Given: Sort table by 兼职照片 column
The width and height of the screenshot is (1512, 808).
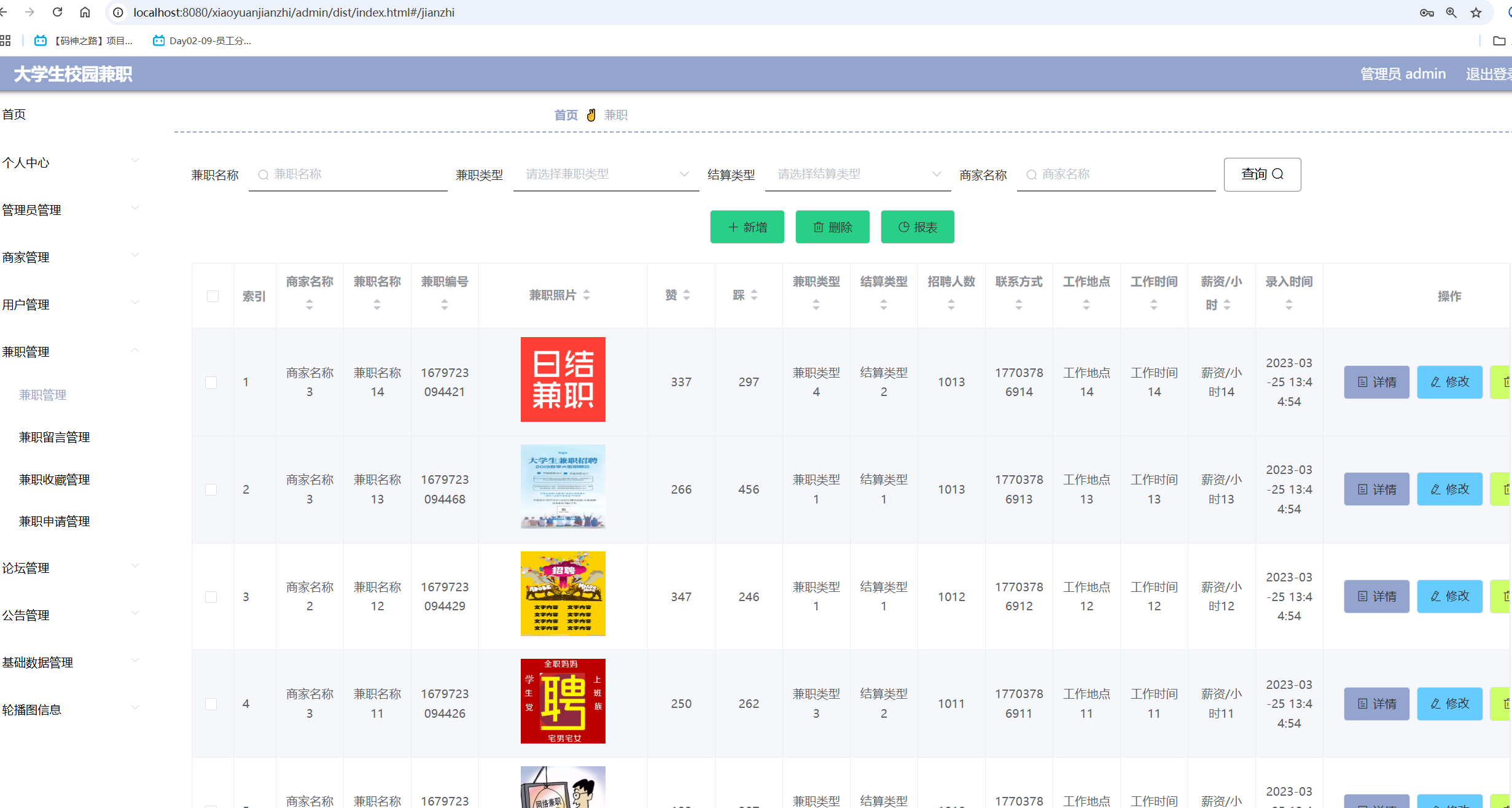Looking at the screenshot, I should [586, 295].
